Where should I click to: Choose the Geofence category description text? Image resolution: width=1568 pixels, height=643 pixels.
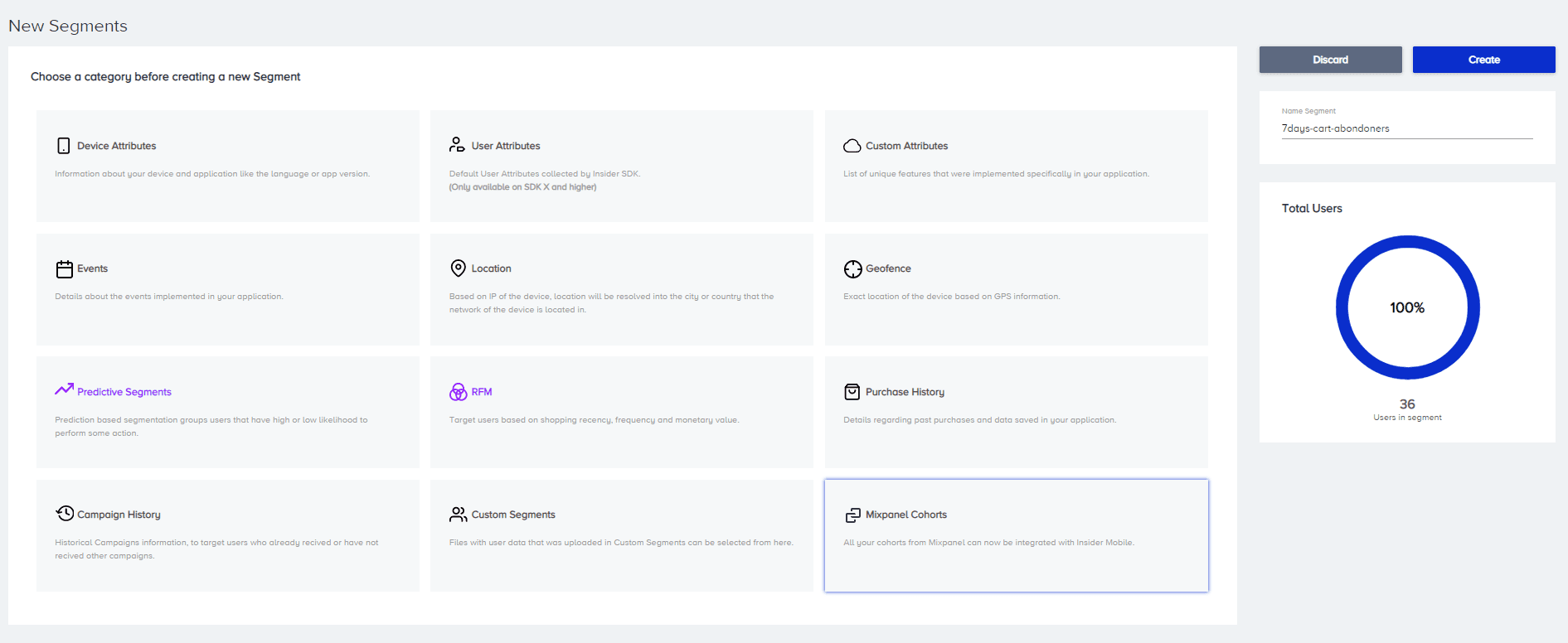[951, 297]
